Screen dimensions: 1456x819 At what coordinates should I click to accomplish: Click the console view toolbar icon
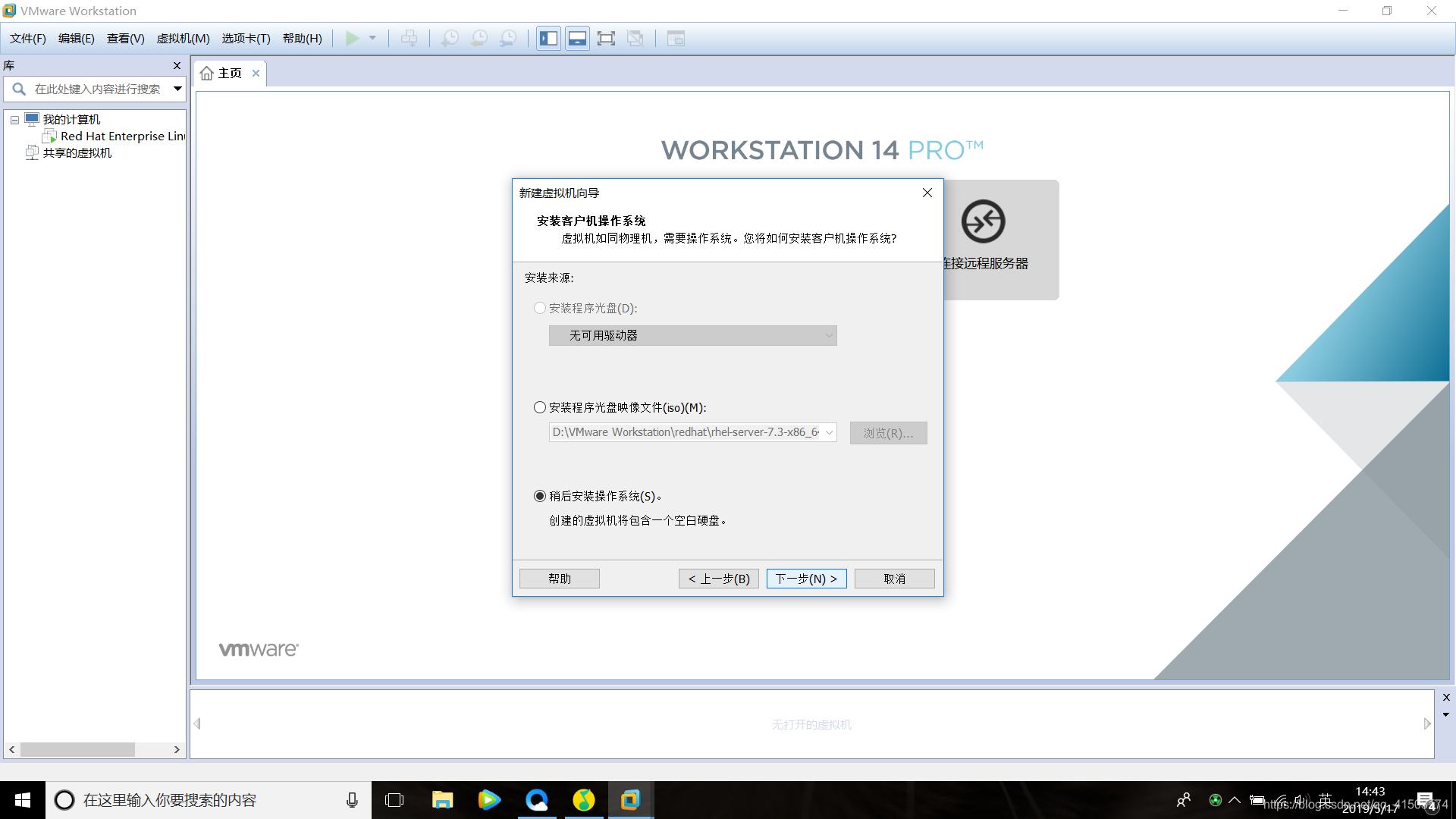coord(676,38)
